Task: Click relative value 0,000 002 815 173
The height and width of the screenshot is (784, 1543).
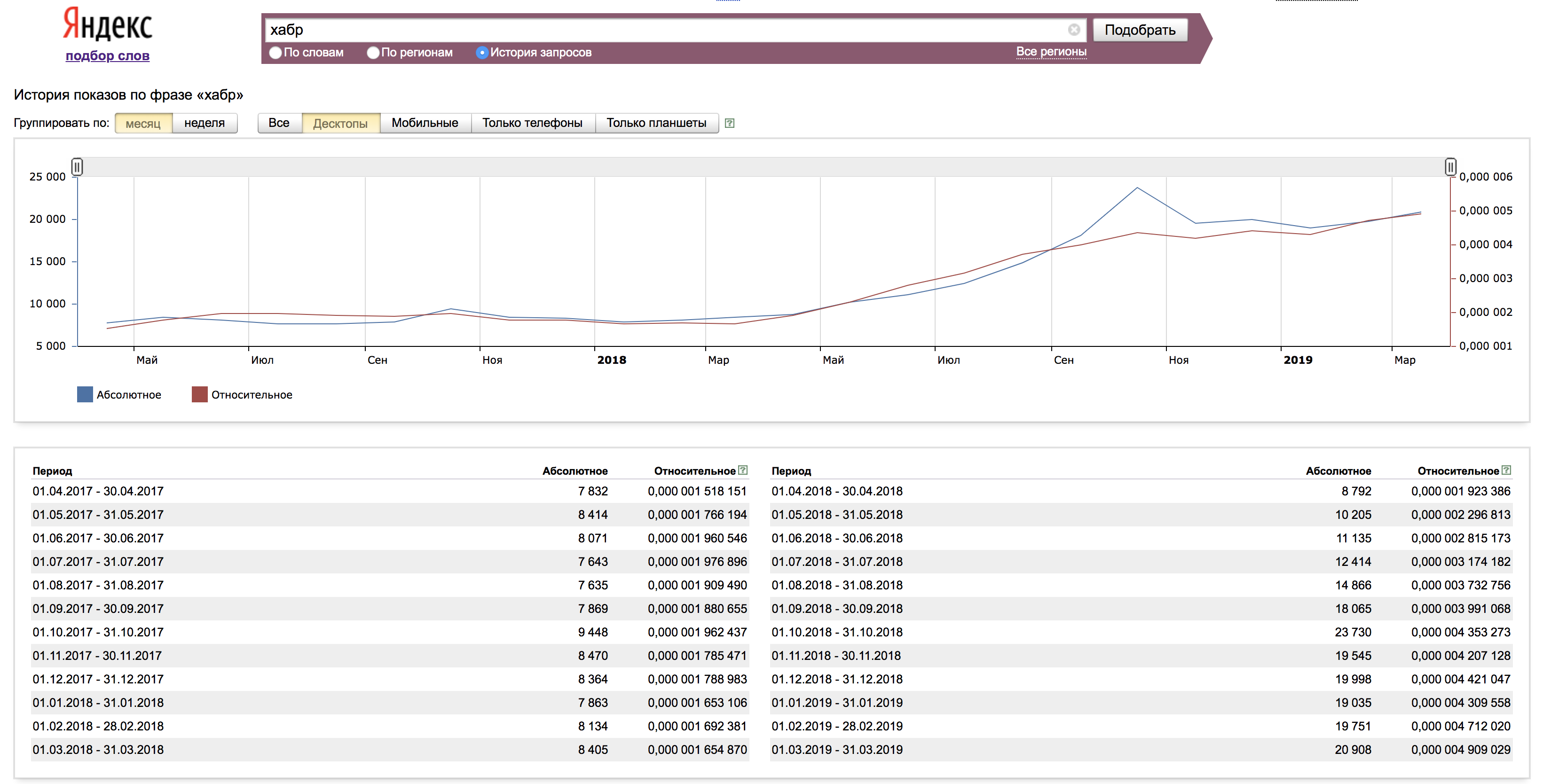Action: tap(1461, 538)
